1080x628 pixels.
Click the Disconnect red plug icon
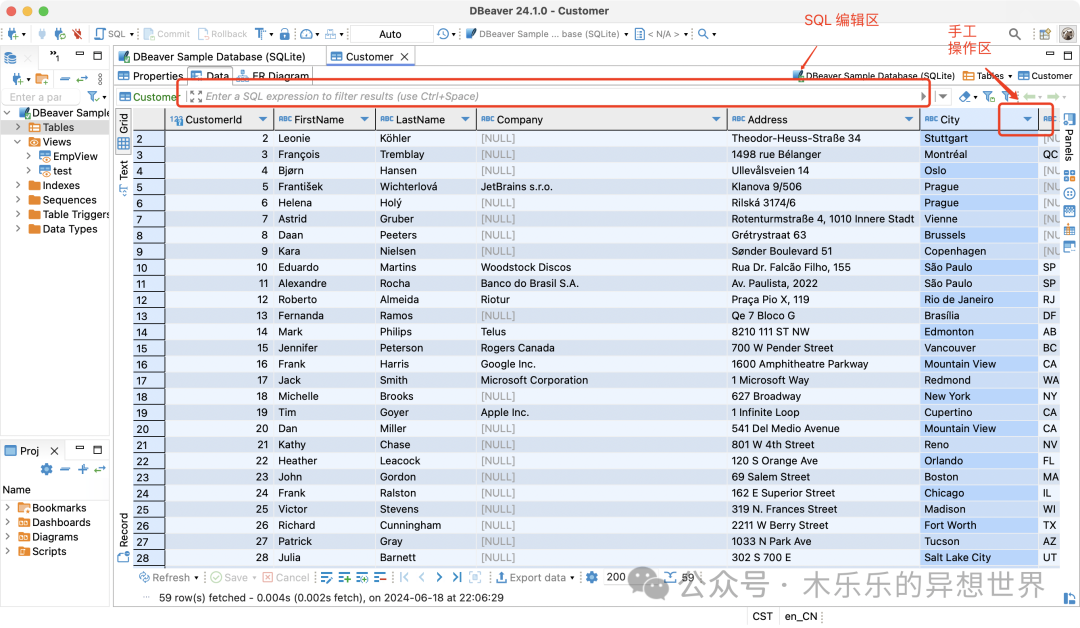coord(77,34)
